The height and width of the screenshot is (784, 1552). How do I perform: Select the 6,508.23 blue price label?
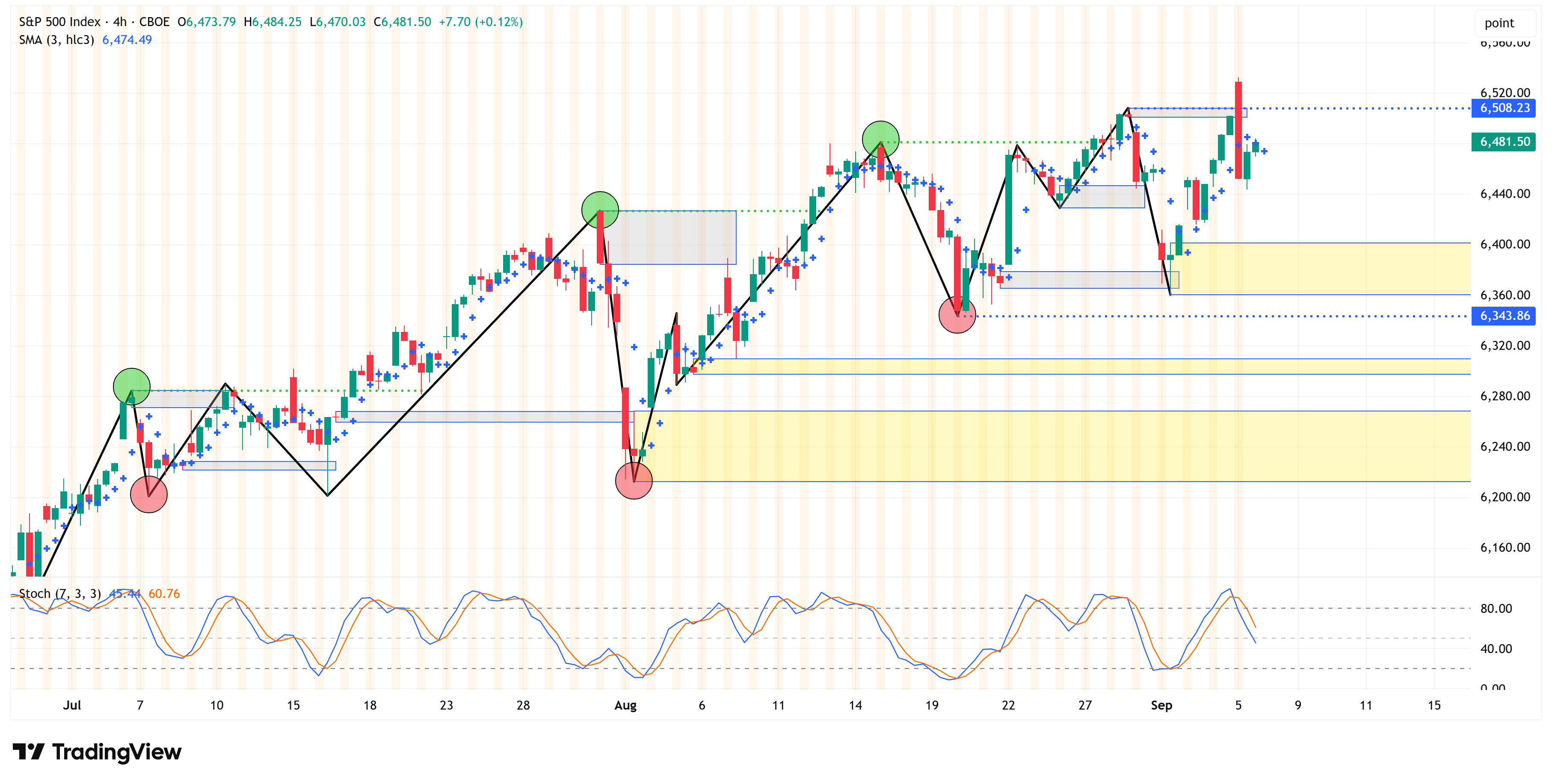(1504, 109)
